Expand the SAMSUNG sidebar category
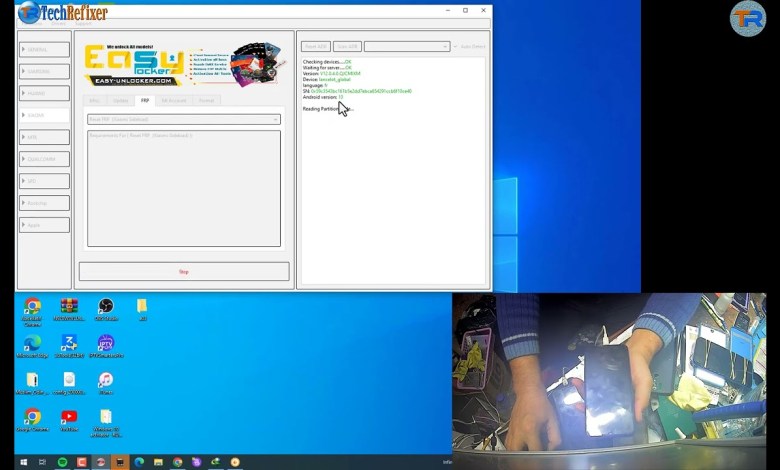This screenshot has width=780, height=470. point(45,71)
